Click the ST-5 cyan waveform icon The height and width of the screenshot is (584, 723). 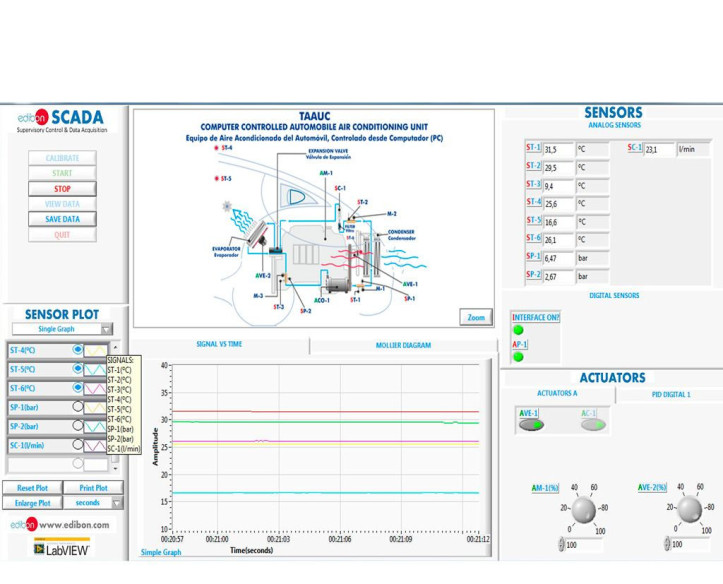[x=95, y=369]
